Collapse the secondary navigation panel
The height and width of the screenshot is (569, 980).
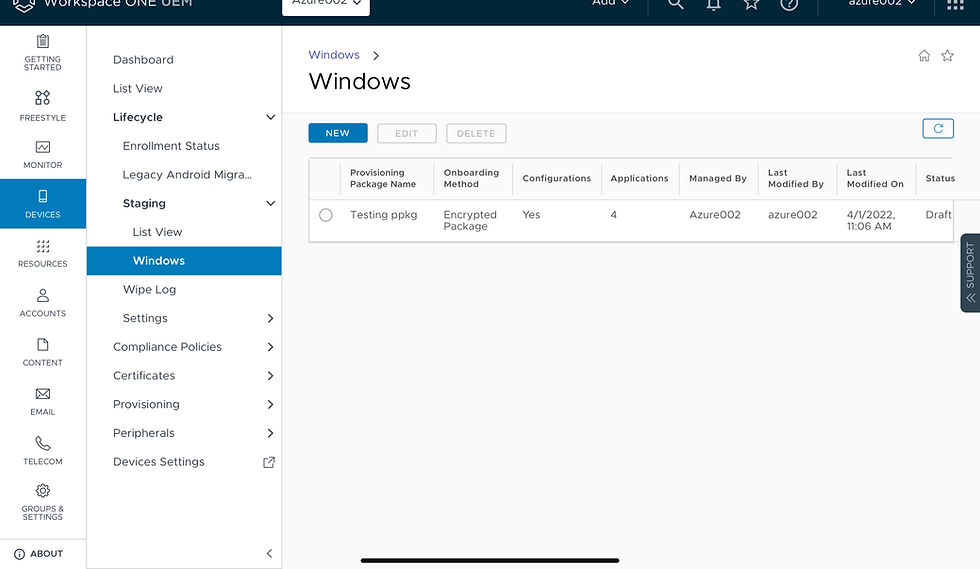(x=269, y=553)
